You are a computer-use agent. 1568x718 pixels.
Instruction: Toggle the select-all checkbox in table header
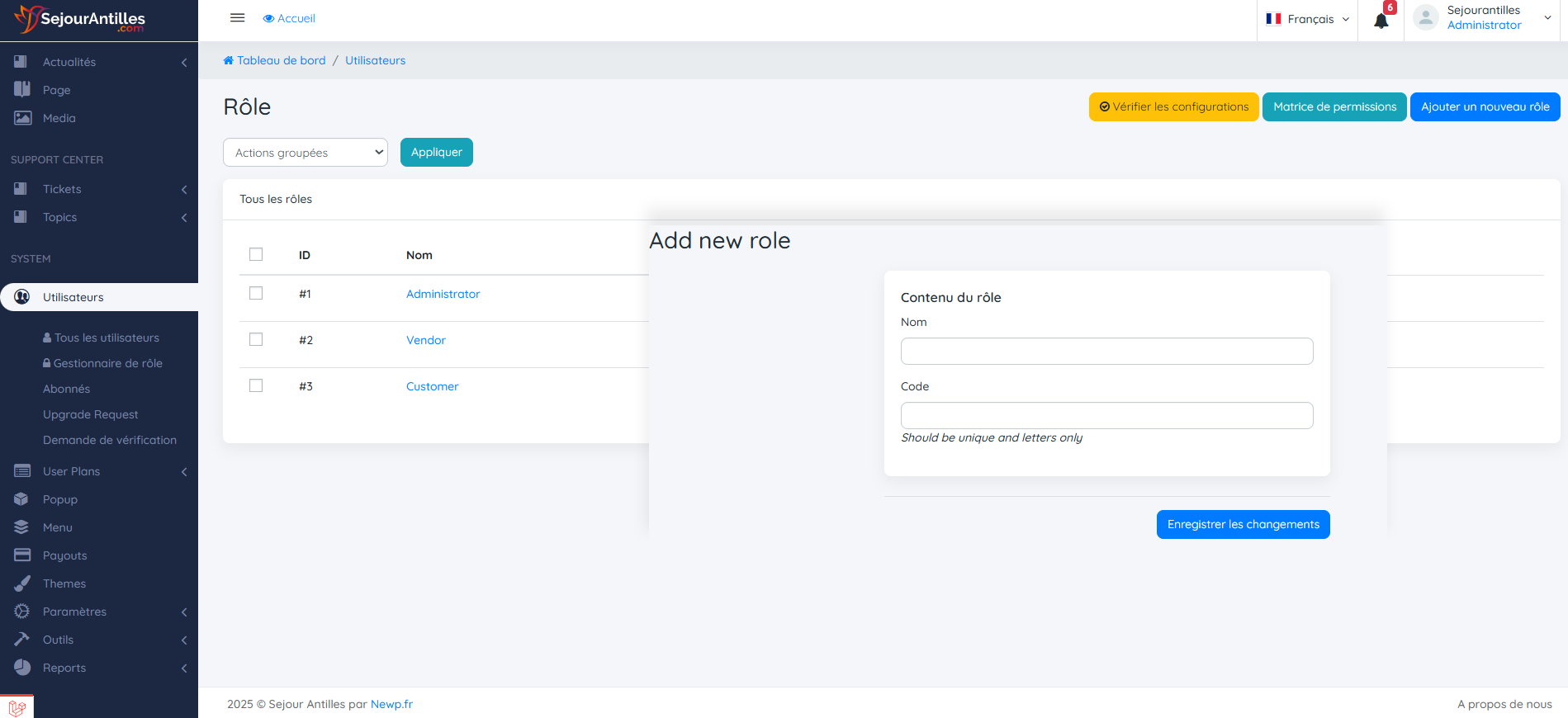(x=256, y=254)
